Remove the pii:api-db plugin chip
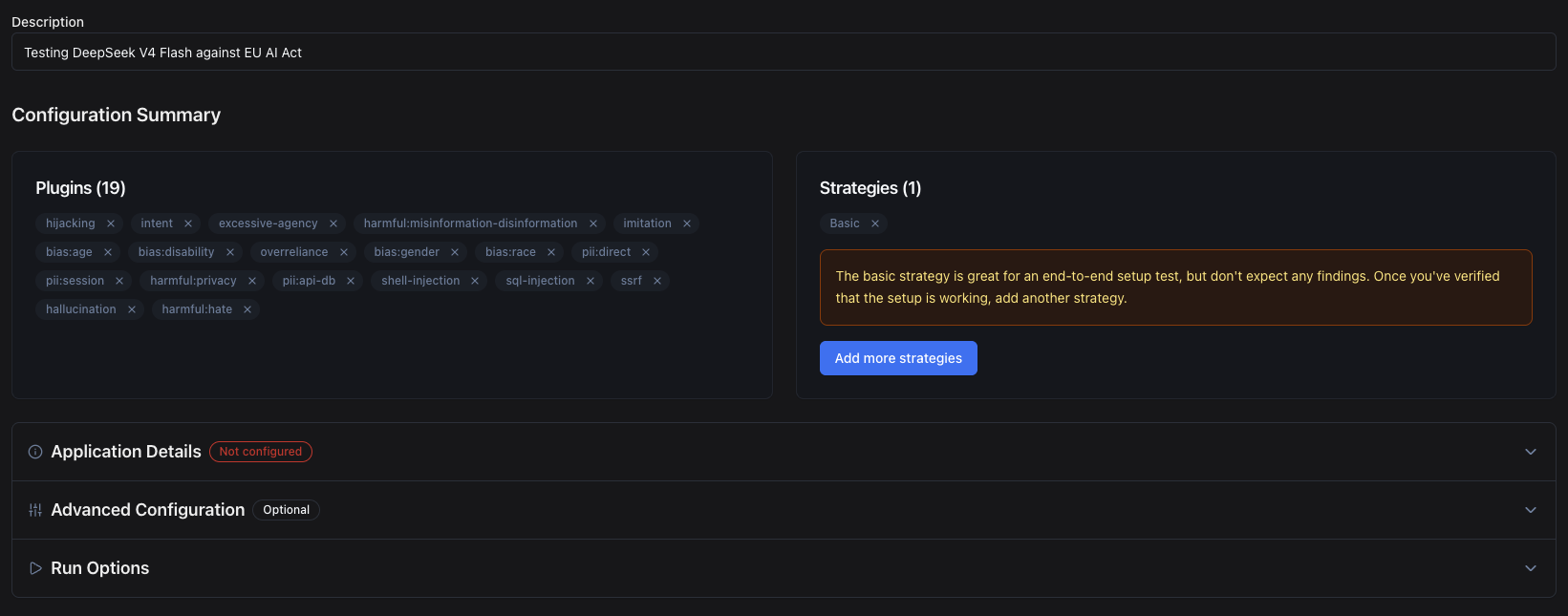The height and width of the screenshot is (616, 1568). tap(351, 281)
